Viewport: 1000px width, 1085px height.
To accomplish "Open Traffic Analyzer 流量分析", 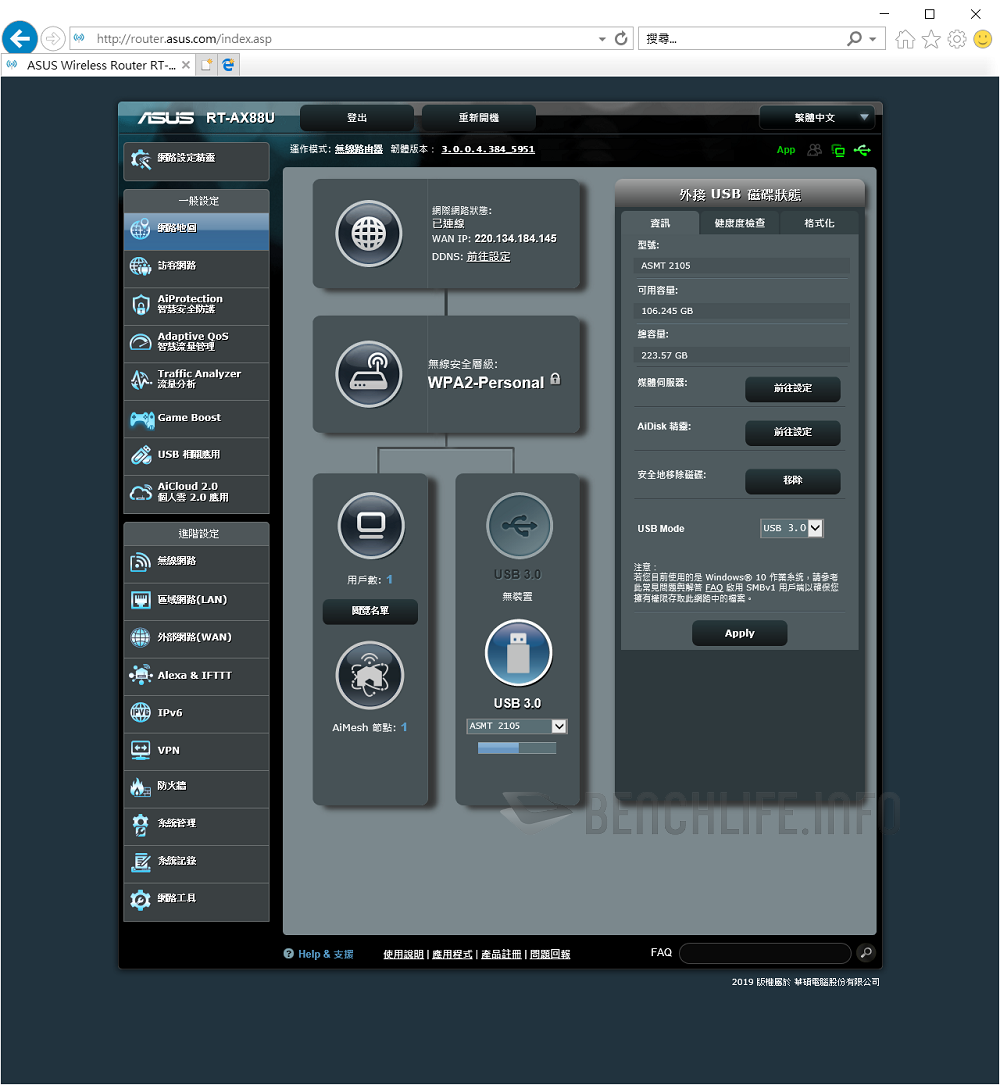I will [196, 379].
